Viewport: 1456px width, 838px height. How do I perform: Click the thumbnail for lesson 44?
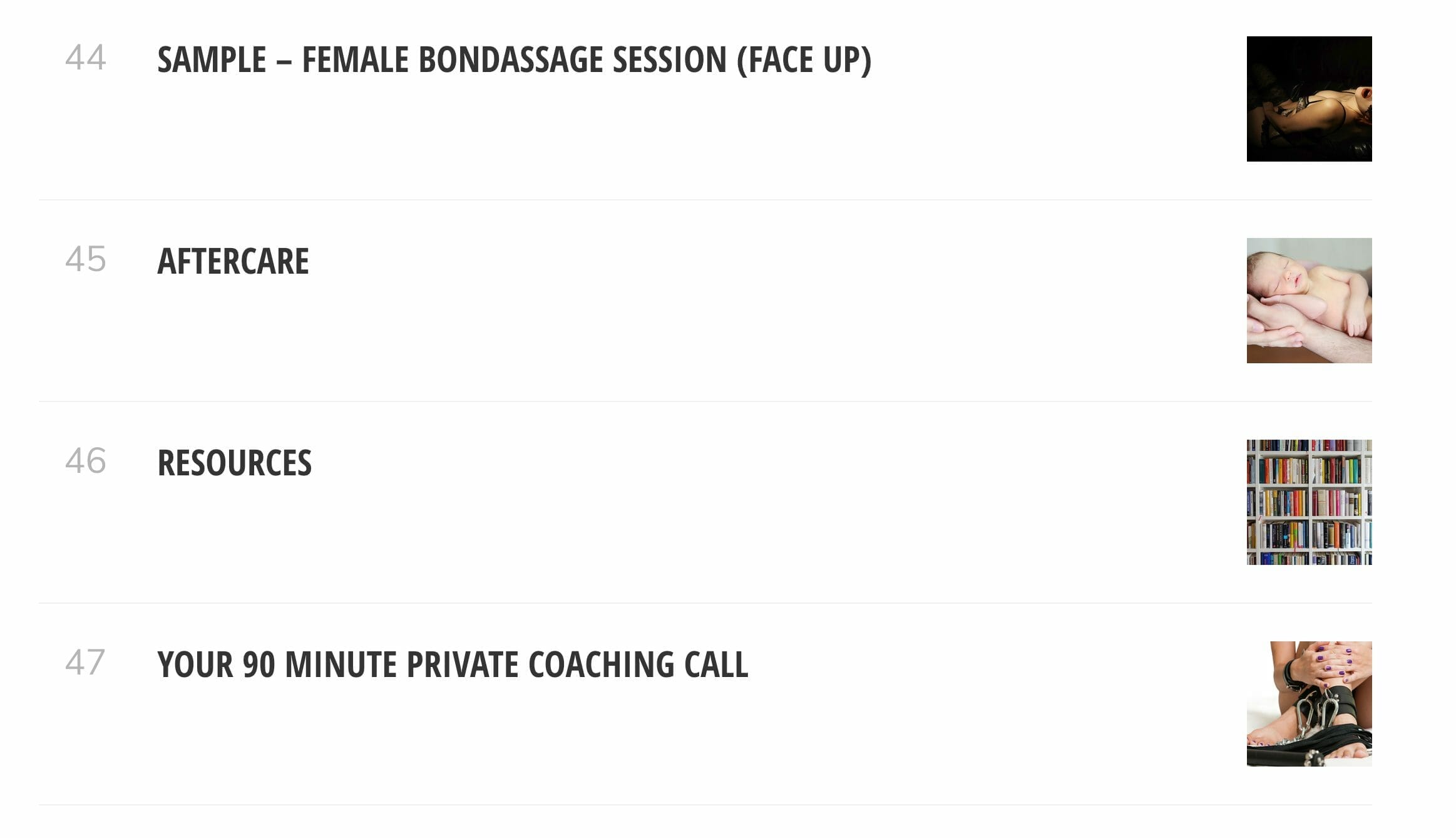(1308, 99)
